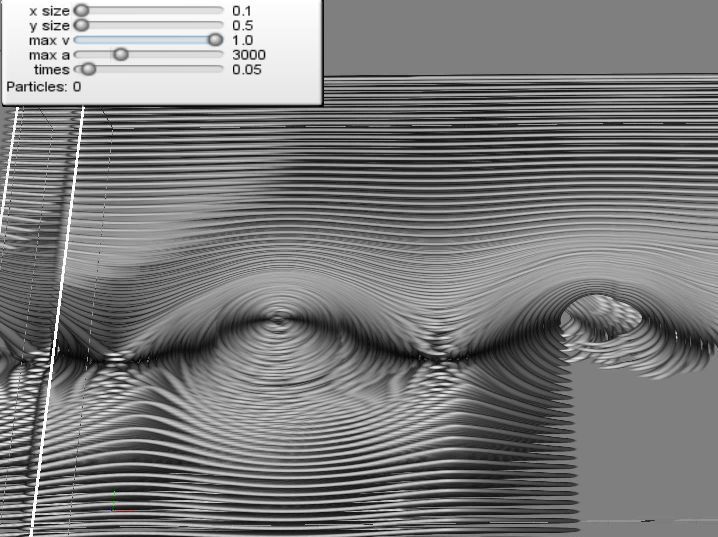Select the times value 0.05

coord(246,70)
